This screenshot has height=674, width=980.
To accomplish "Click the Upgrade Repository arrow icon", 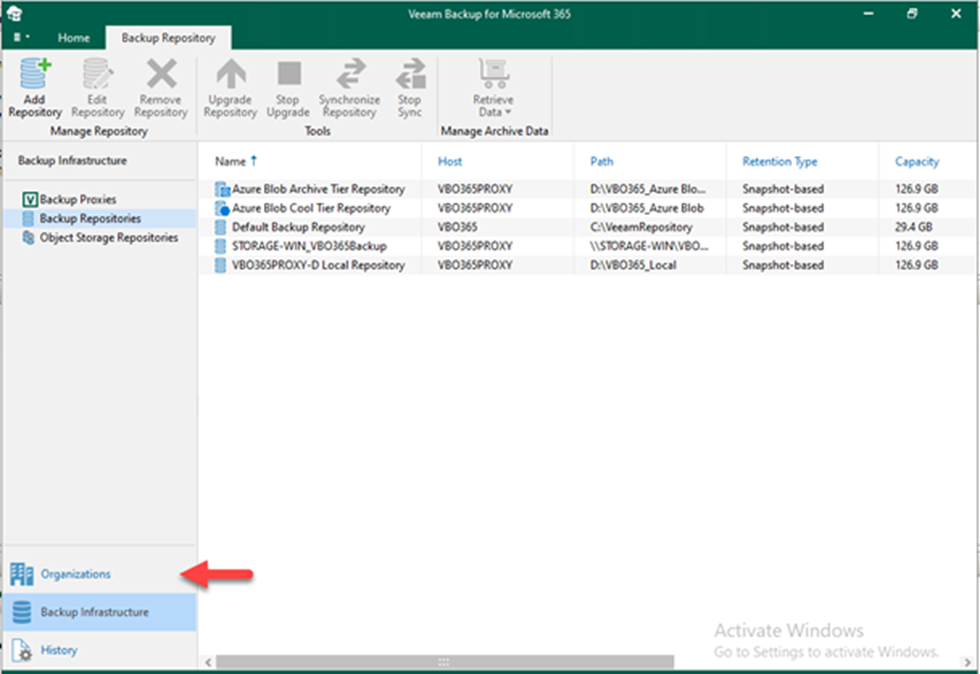I will point(231,74).
